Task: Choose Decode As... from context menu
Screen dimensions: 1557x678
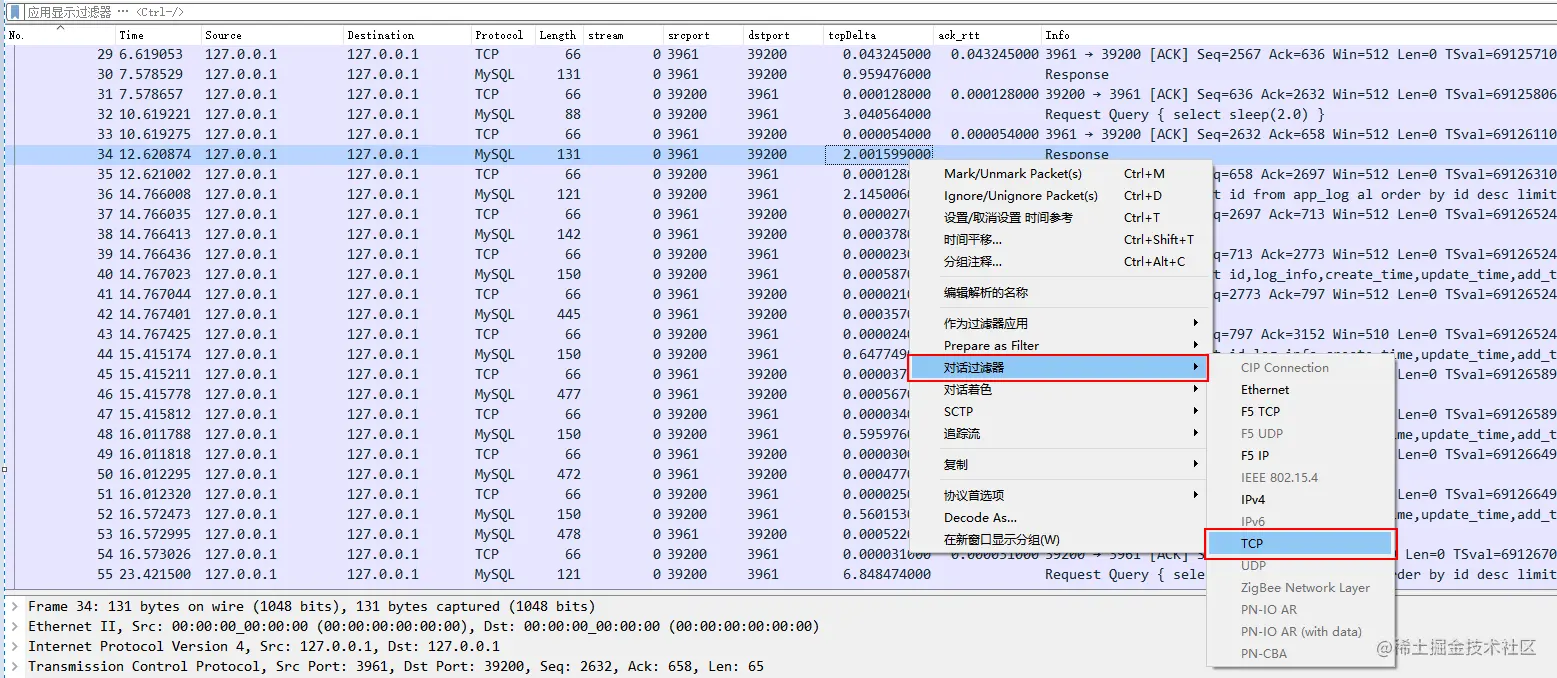Action: click(x=1059, y=518)
